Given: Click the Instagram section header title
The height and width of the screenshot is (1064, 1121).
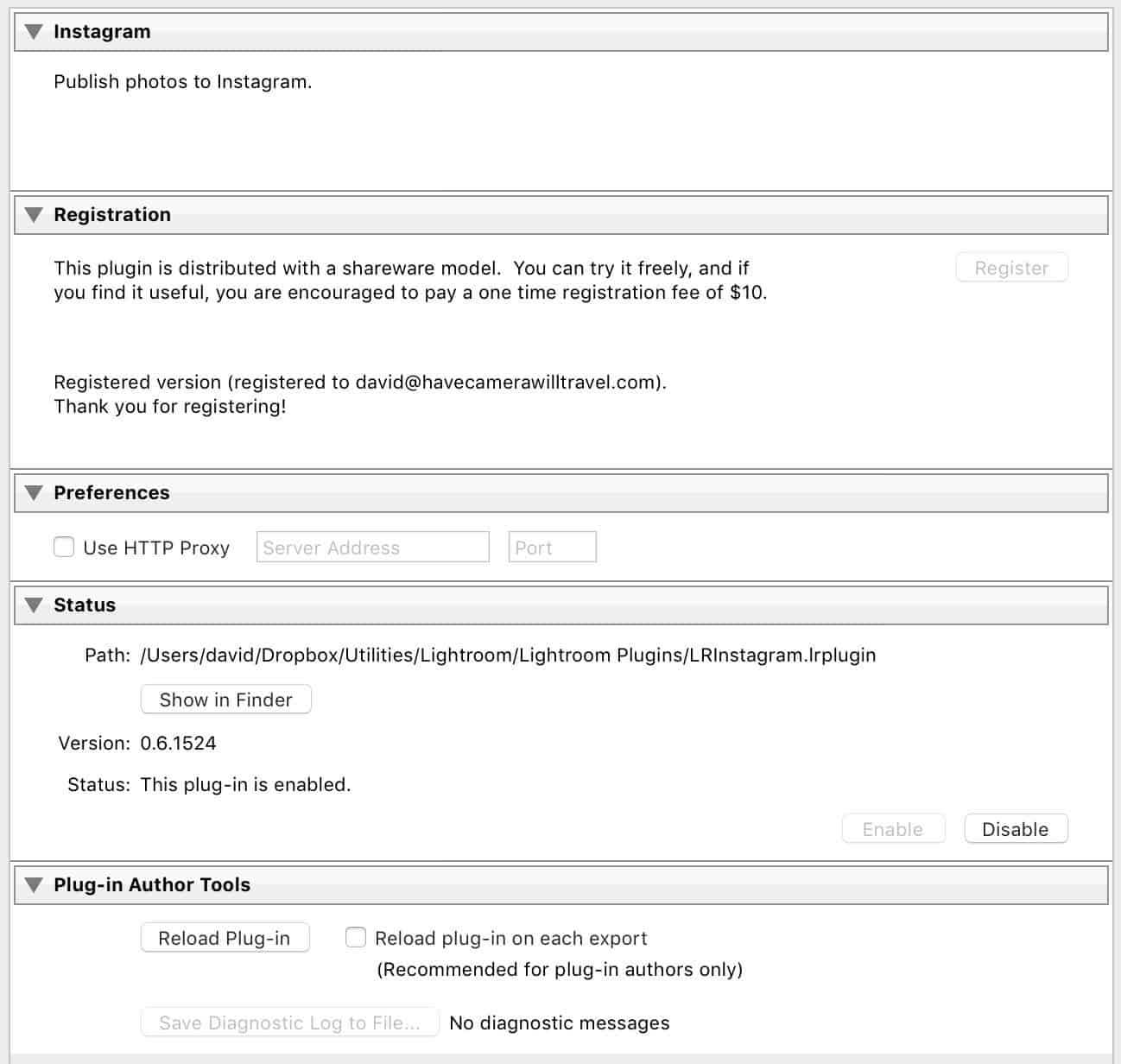Looking at the screenshot, I should tap(102, 32).
